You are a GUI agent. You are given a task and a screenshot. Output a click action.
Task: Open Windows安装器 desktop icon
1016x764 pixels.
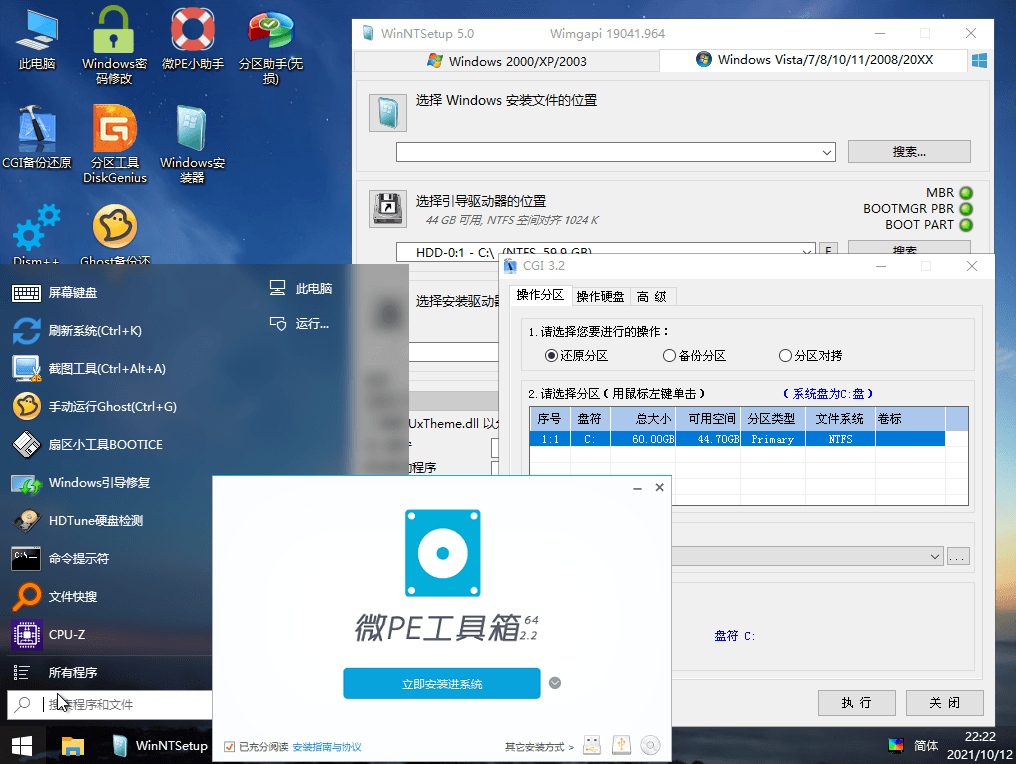192,144
